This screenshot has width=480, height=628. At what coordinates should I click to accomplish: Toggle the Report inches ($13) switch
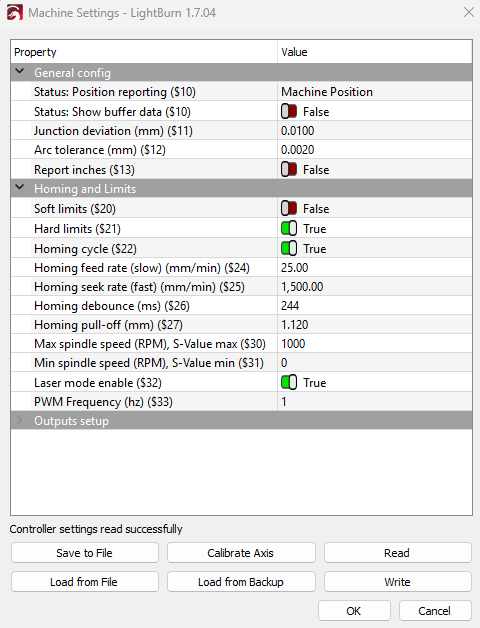click(x=289, y=170)
